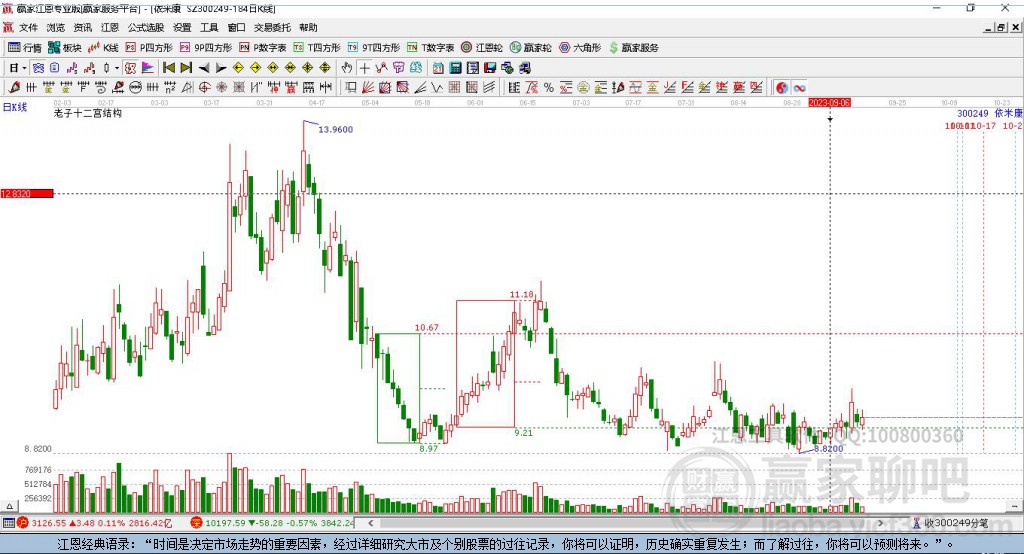Open the 设置 menu
This screenshot has height=554, width=1024.
(x=182, y=27)
